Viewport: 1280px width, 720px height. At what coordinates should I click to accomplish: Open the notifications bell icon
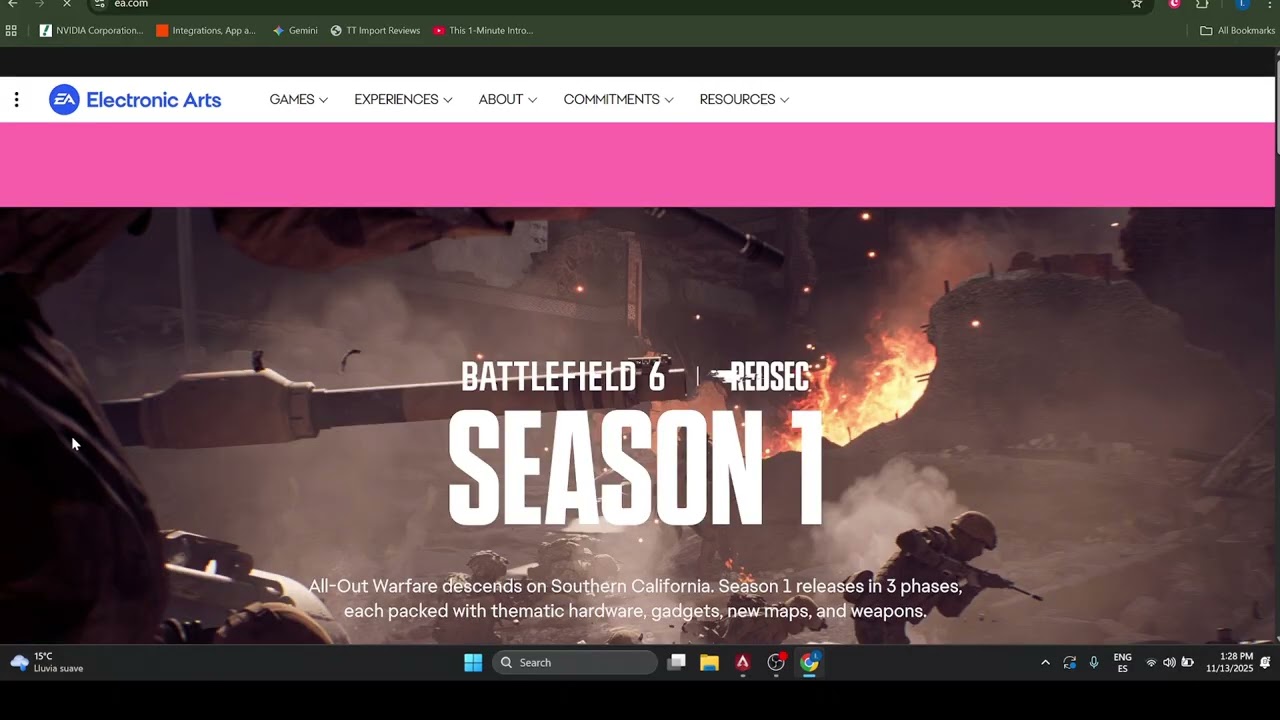[1265, 662]
